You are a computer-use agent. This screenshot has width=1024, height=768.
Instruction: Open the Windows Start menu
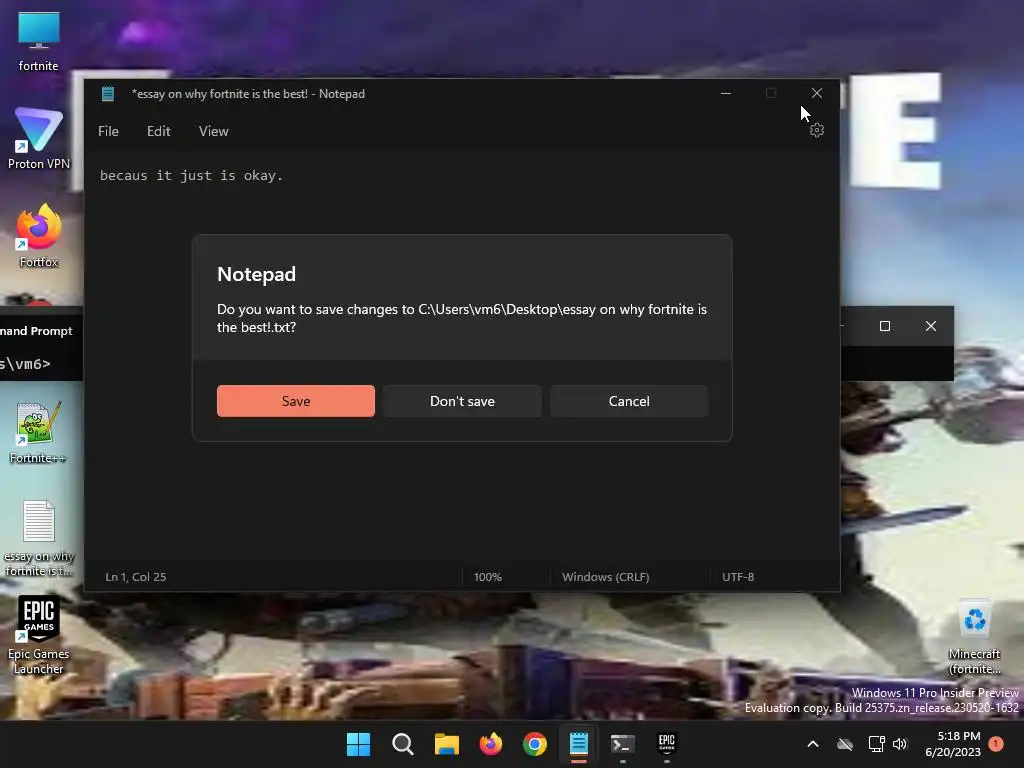coord(358,744)
